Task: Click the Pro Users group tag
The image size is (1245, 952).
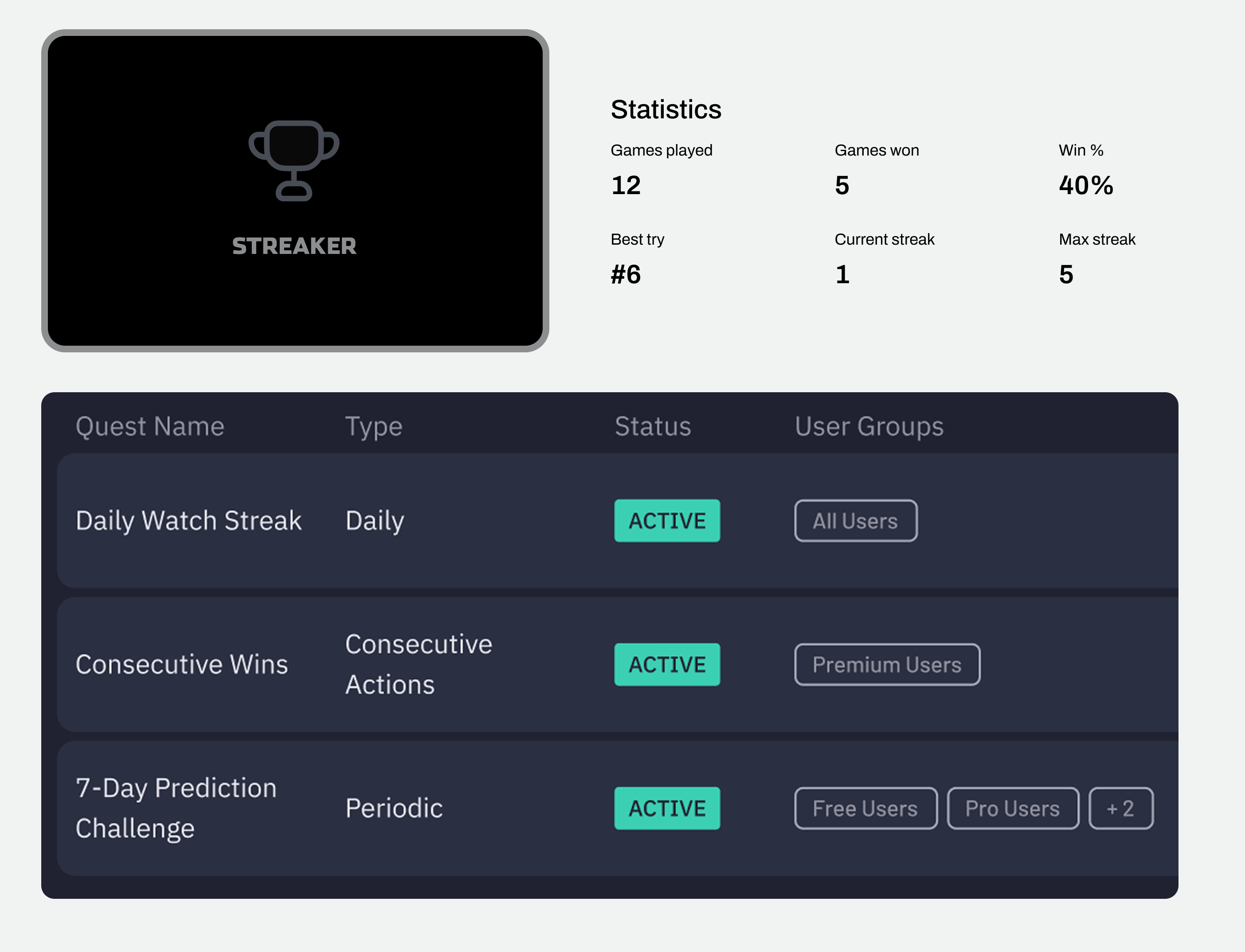Action: pos(1013,809)
